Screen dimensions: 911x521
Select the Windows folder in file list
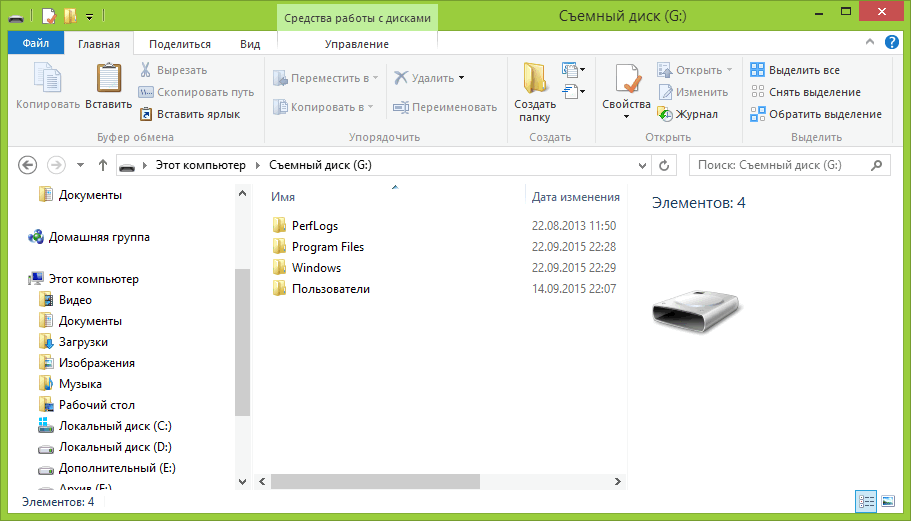click(x=316, y=268)
